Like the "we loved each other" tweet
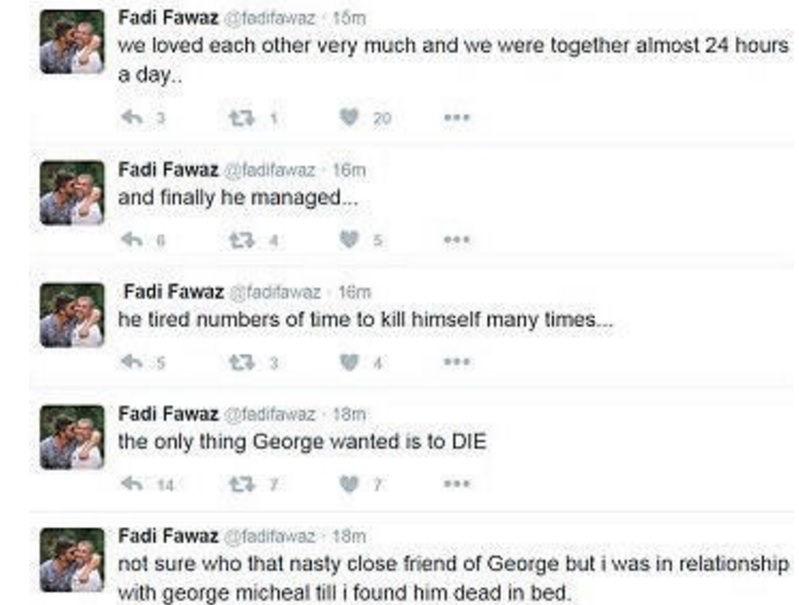799x605 pixels. pos(348,118)
